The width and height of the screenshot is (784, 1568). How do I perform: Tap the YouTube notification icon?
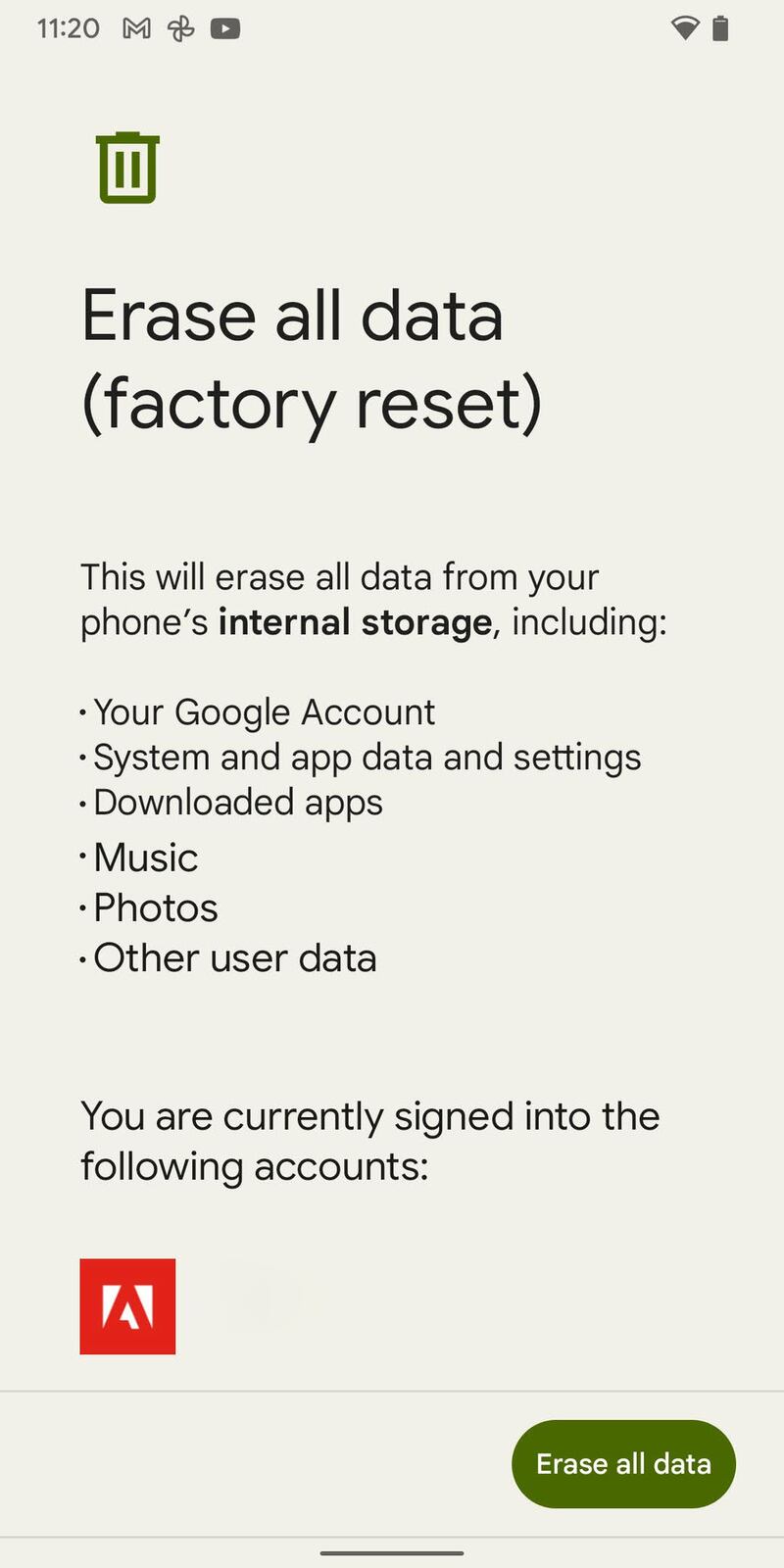coord(225,28)
